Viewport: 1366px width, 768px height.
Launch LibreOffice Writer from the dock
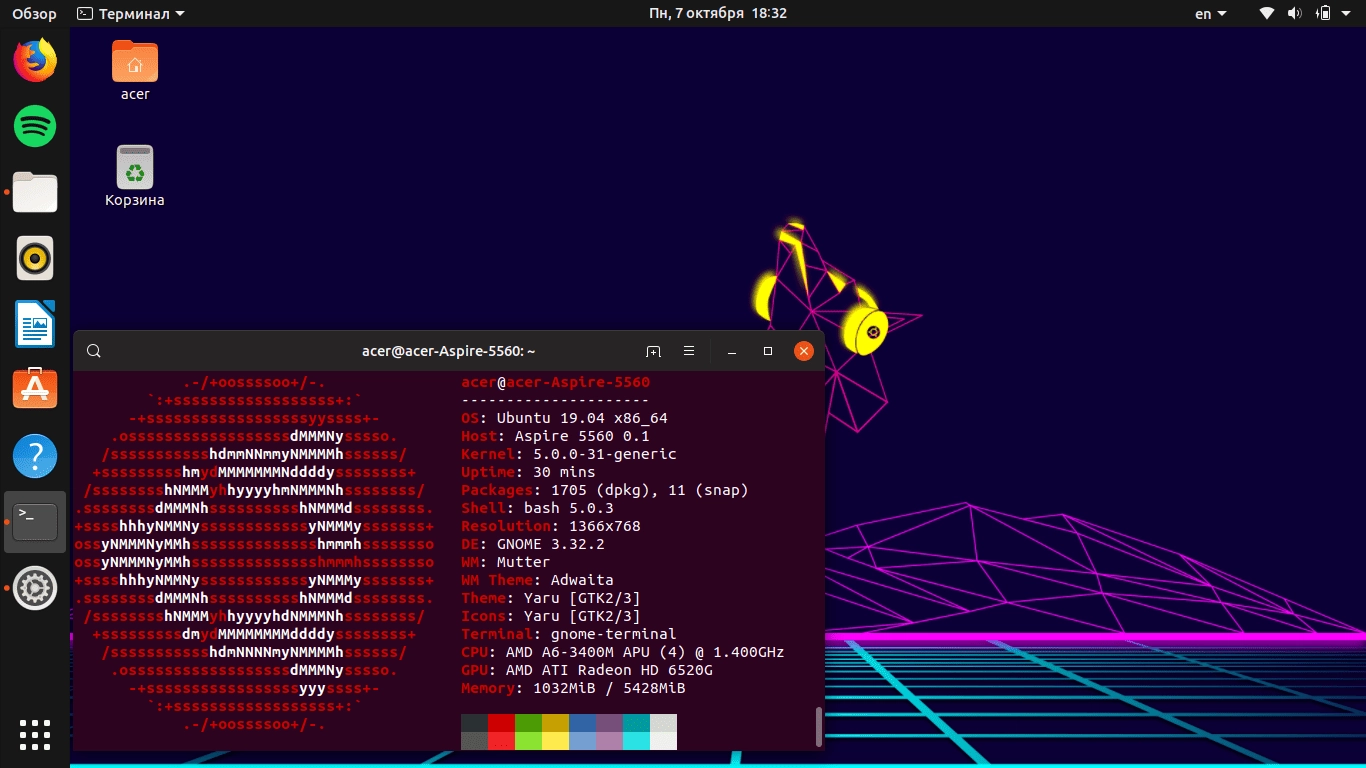pyautogui.click(x=35, y=324)
